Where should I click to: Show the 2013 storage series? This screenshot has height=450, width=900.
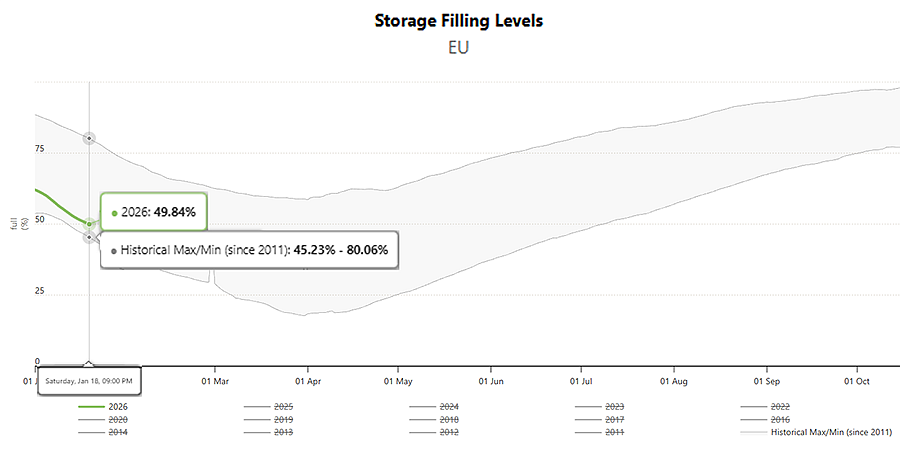coord(284,432)
